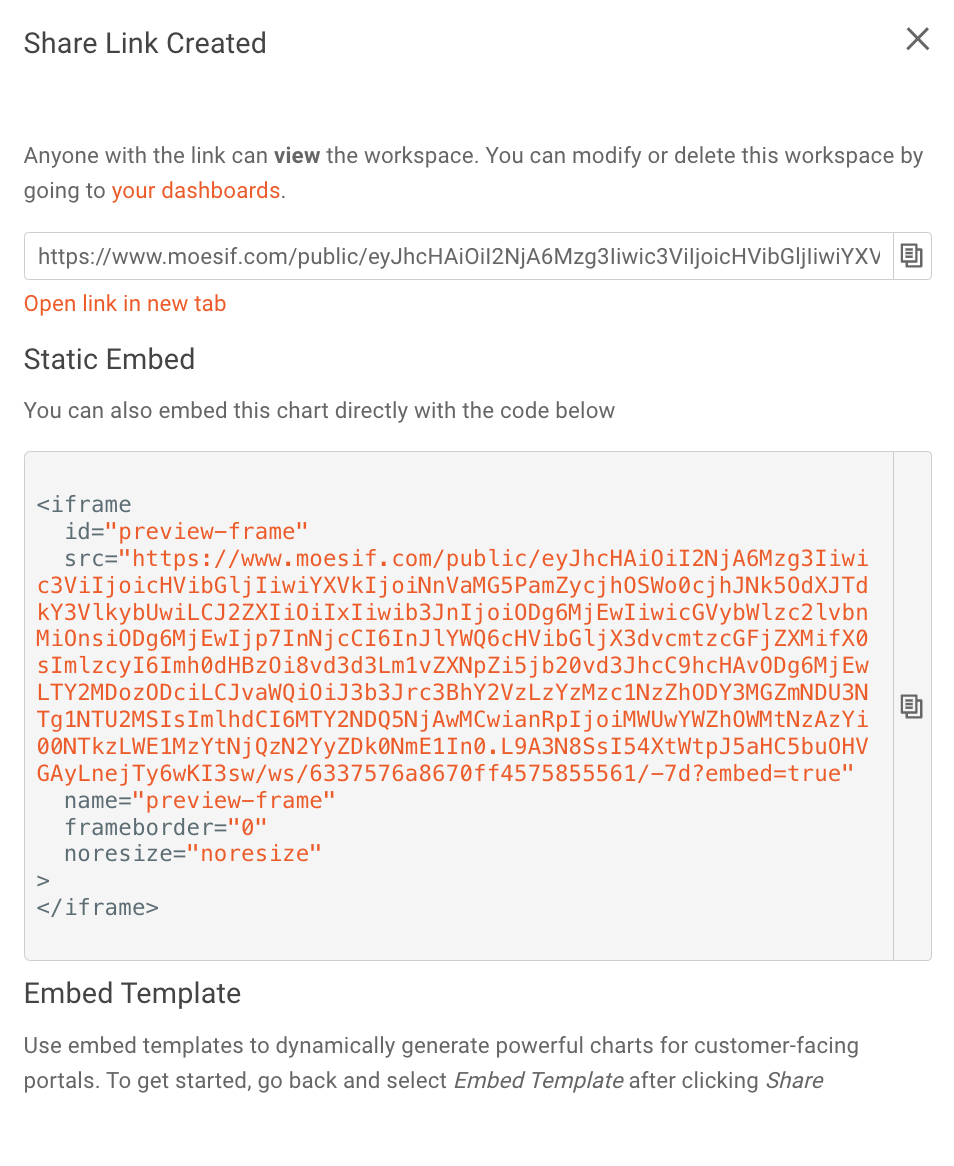Open your dashboards link
954x1166 pixels.
(196, 190)
